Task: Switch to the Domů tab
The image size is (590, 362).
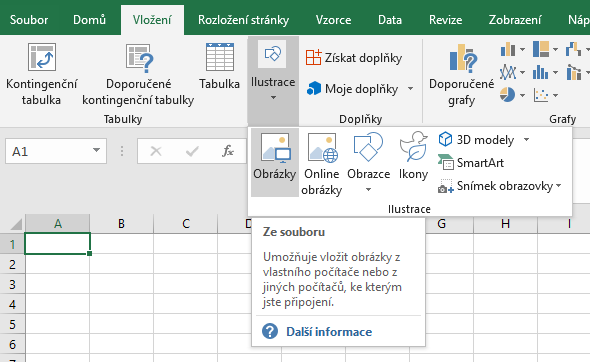Action: click(89, 20)
